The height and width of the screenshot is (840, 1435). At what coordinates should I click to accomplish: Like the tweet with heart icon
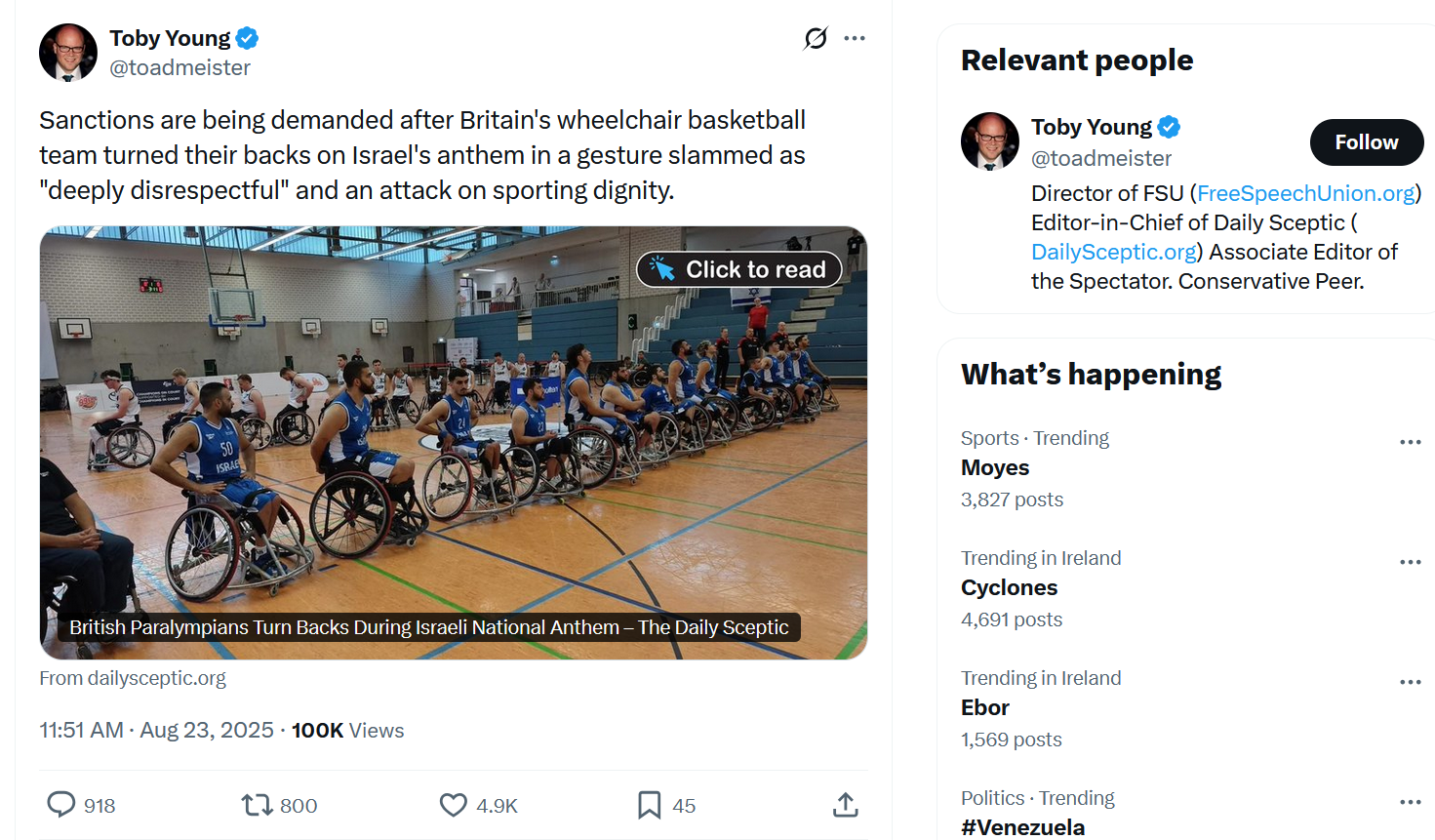(454, 805)
